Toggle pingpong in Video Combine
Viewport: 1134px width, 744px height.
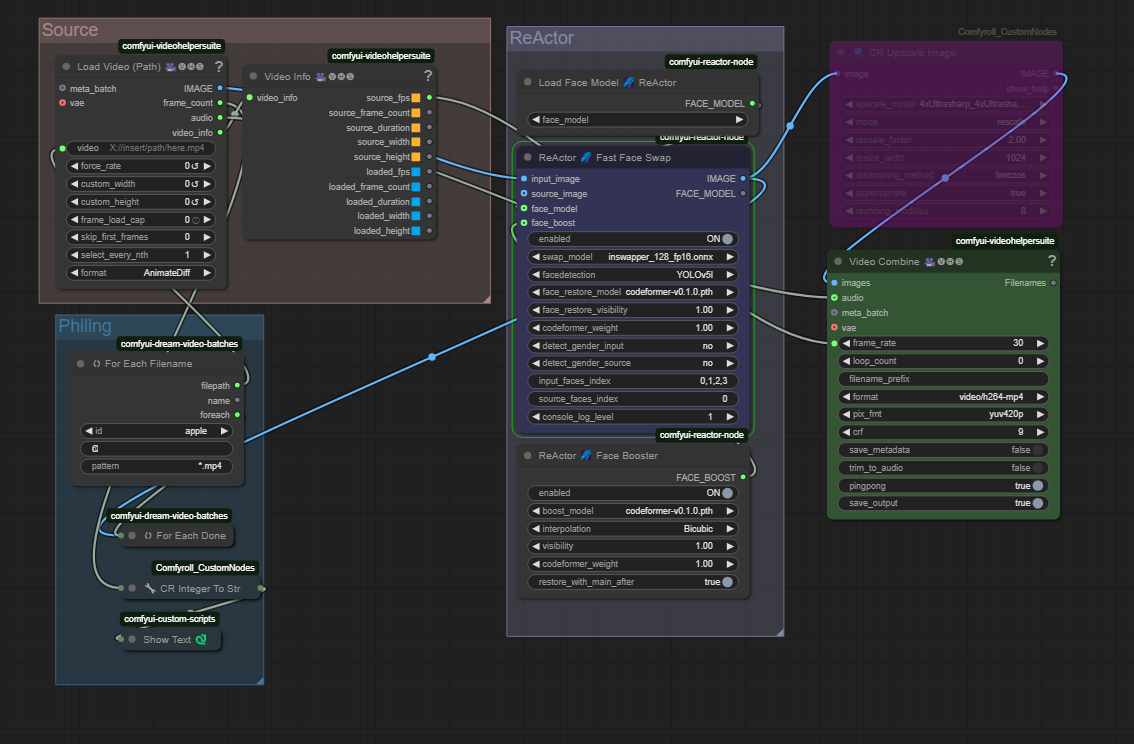[1037, 486]
